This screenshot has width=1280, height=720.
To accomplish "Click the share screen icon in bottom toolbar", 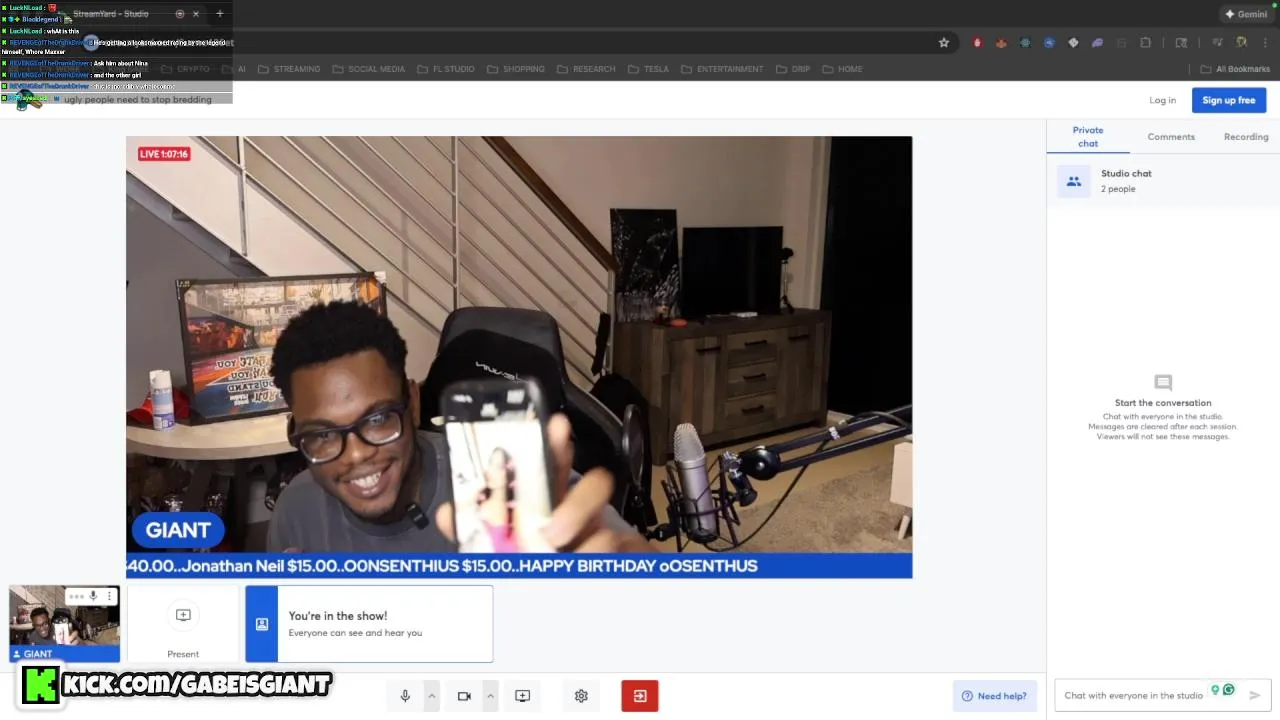I will point(522,696).
